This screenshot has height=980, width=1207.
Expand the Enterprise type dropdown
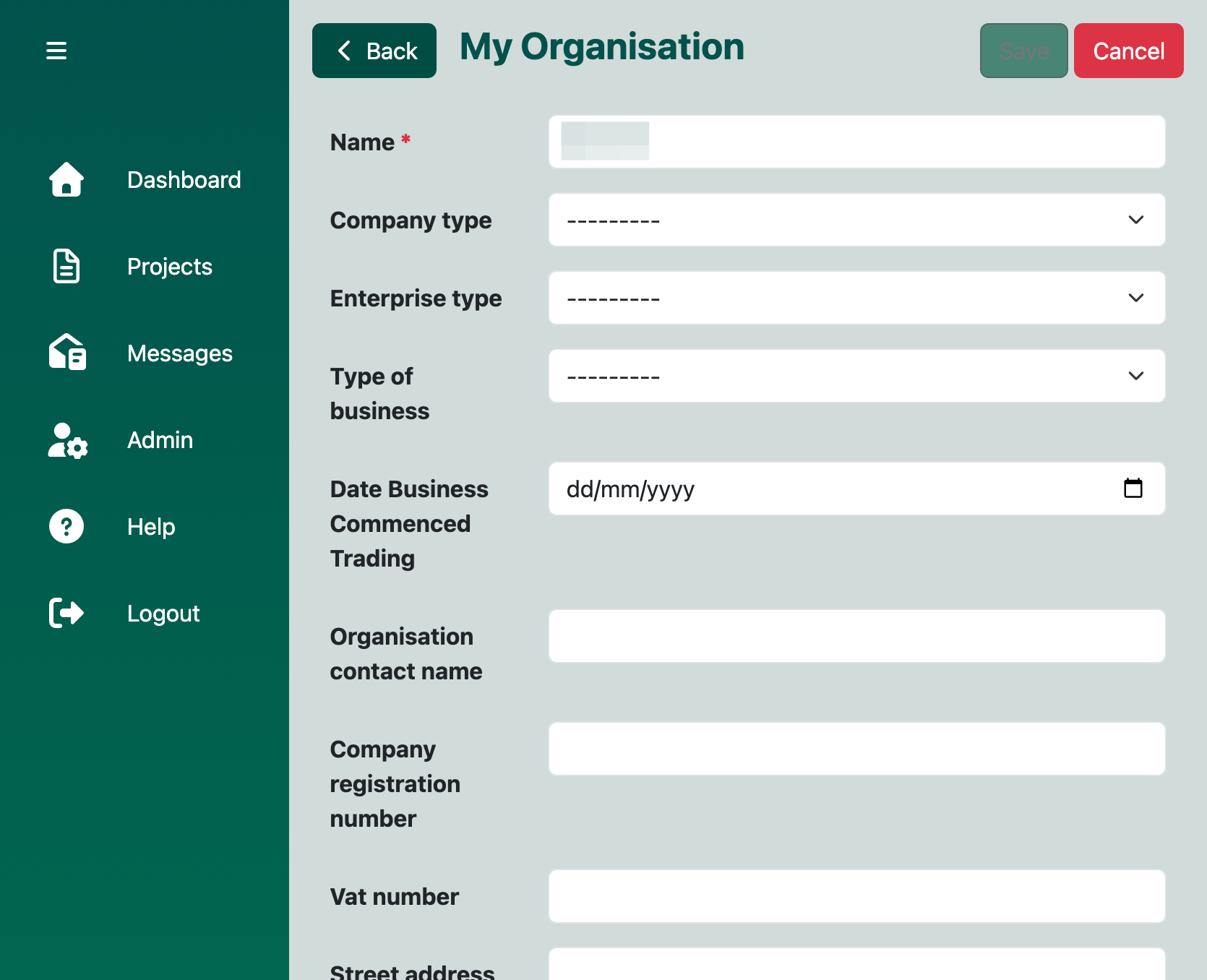click(x=857, y=298)
